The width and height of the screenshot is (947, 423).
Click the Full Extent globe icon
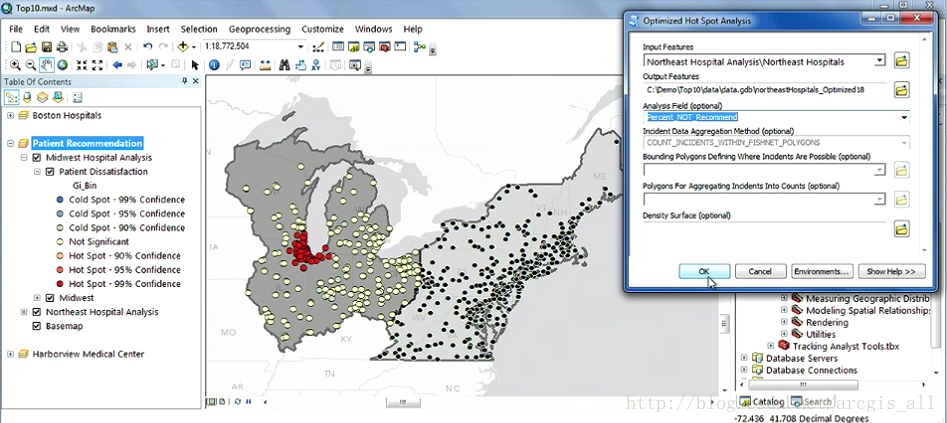[x=62, y=65]
